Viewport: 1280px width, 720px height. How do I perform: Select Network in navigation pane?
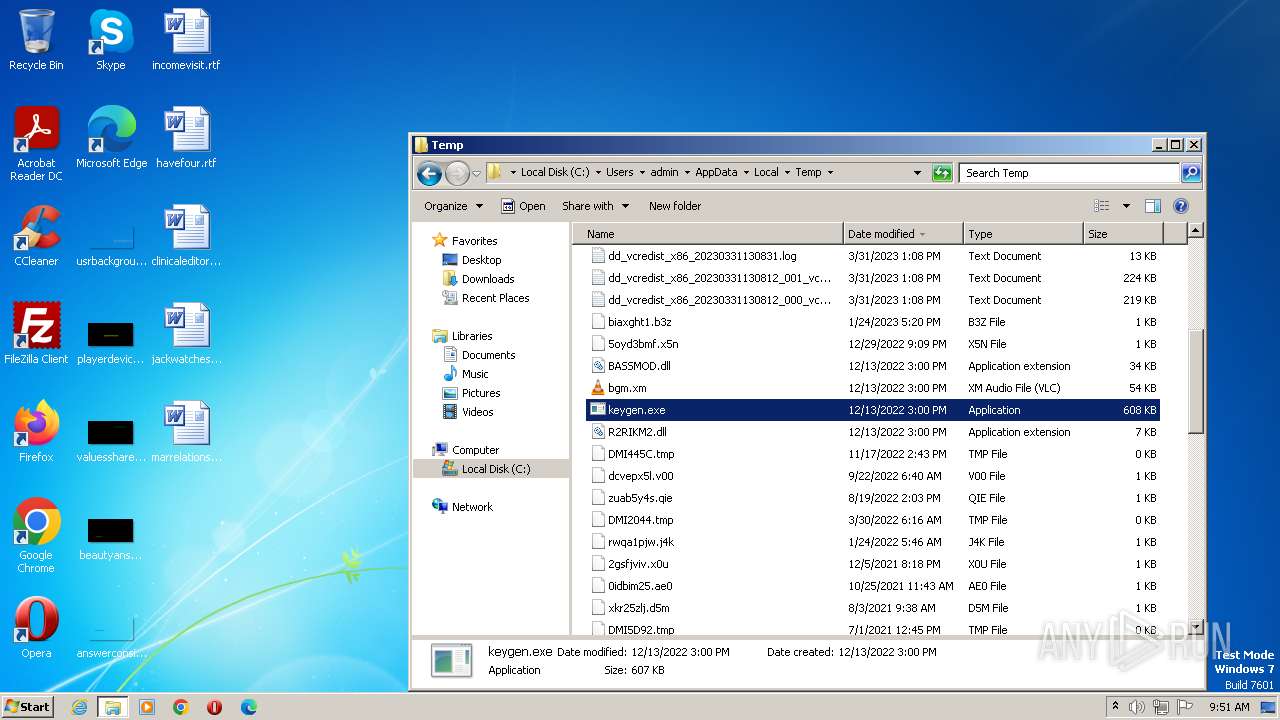point(472,507)
